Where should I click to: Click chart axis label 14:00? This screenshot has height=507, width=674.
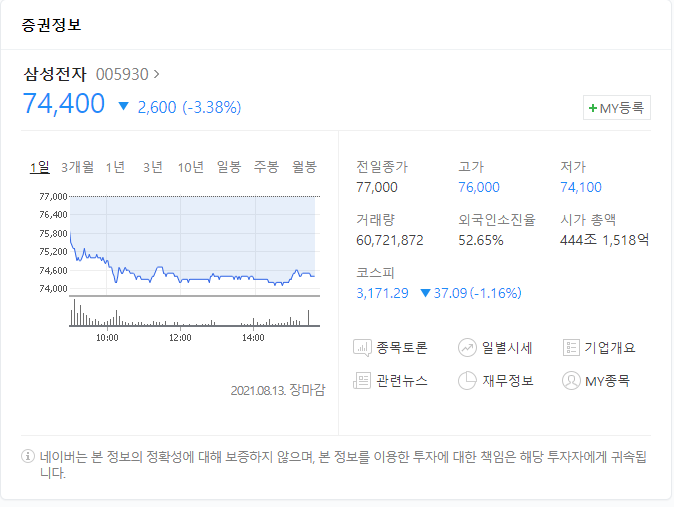click(x=253, y=338)
